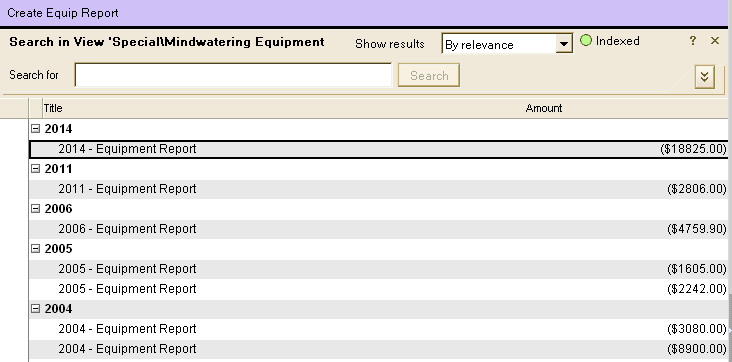Select the 2006 - Equipment Report document
Screen dimensions: 732x362
tap(378, 229)
